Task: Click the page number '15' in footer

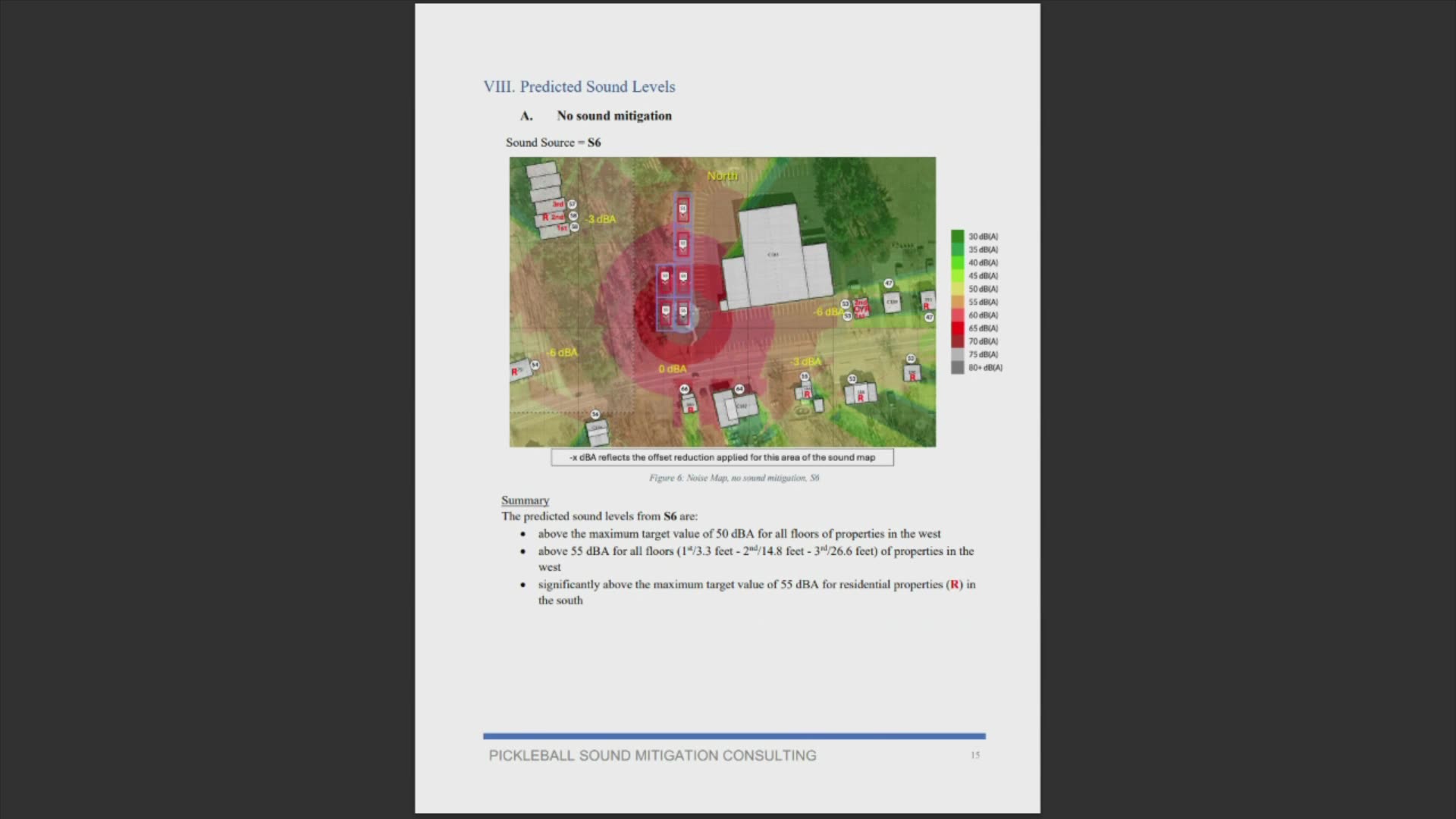Action: tap(975, 755)
